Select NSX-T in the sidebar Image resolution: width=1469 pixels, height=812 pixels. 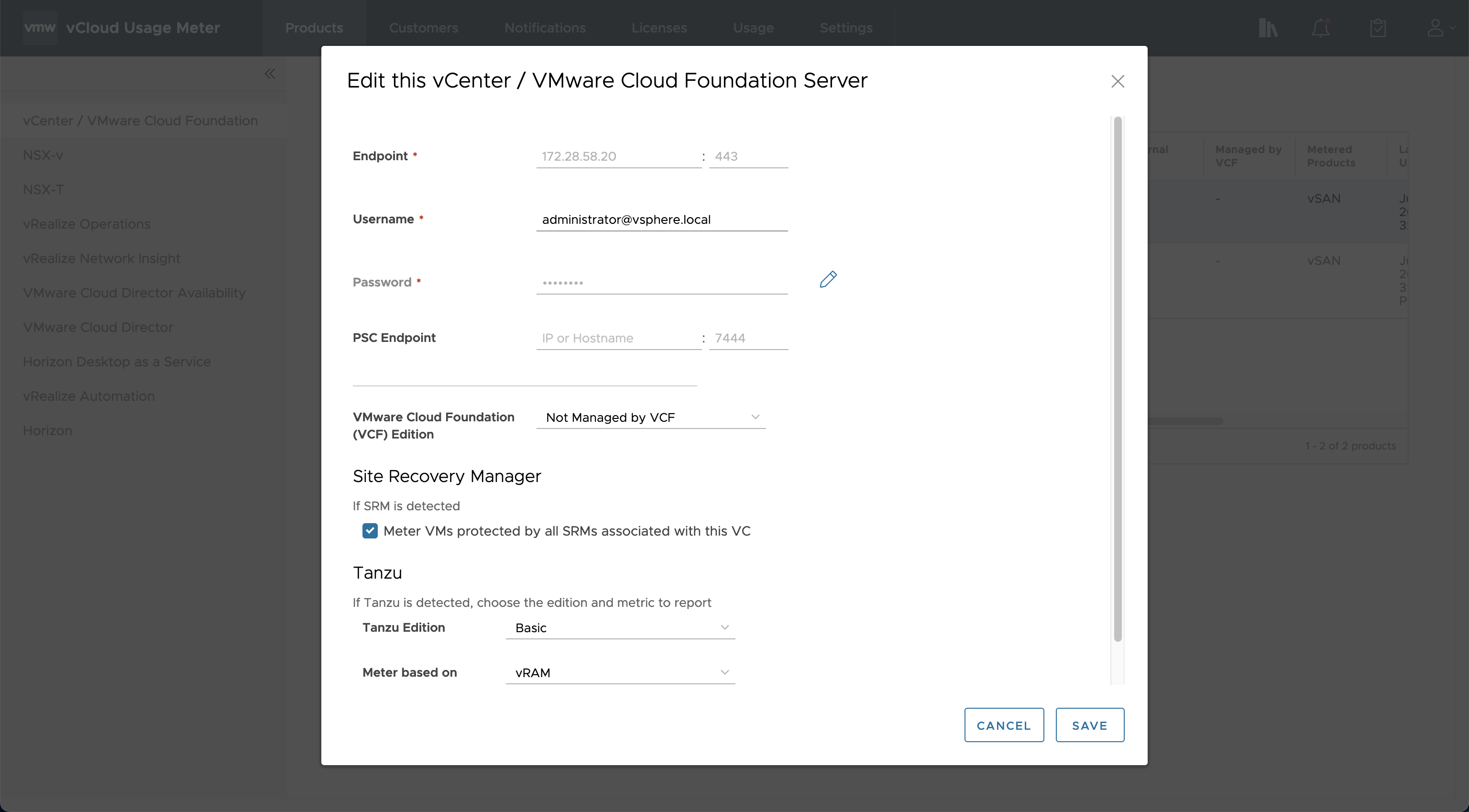pos(44,189)
